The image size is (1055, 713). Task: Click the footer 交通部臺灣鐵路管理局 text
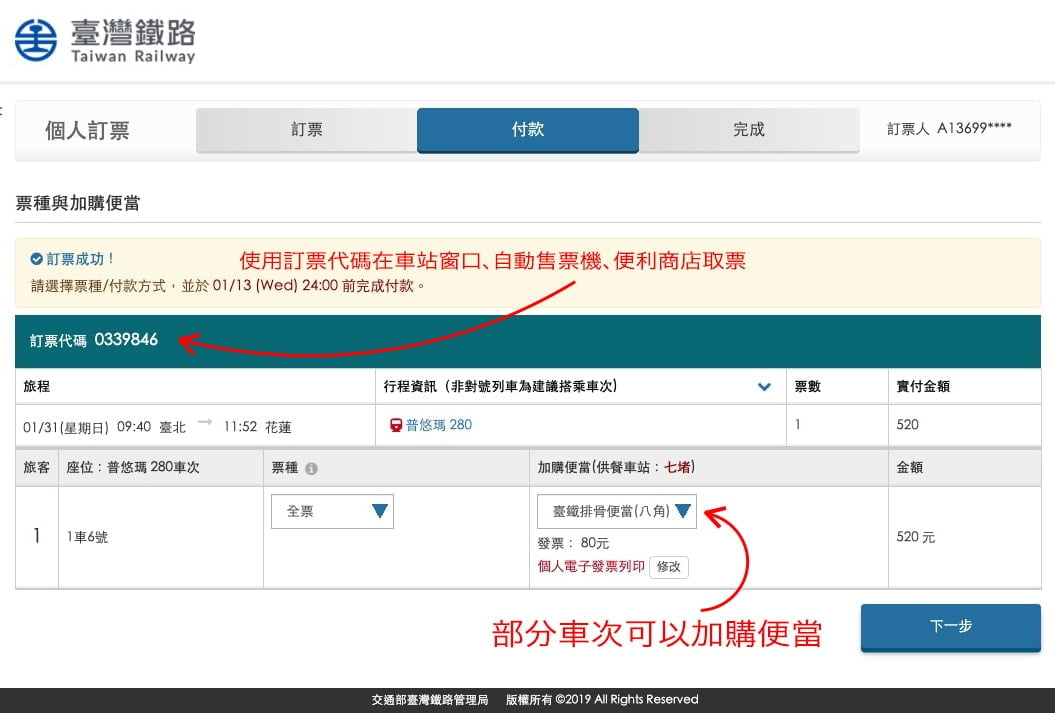click(430, 700)
